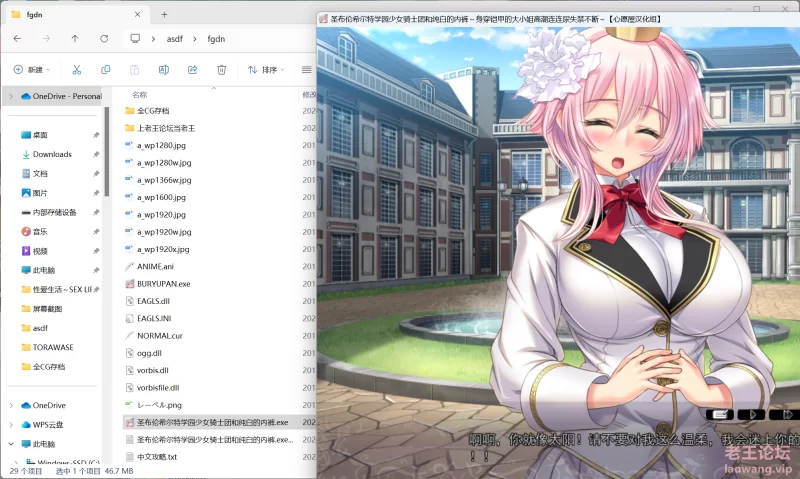The width and height of the screenshot is (800, 479).
Task: Go back in File Explorer
Action: [x=17, y=39]
